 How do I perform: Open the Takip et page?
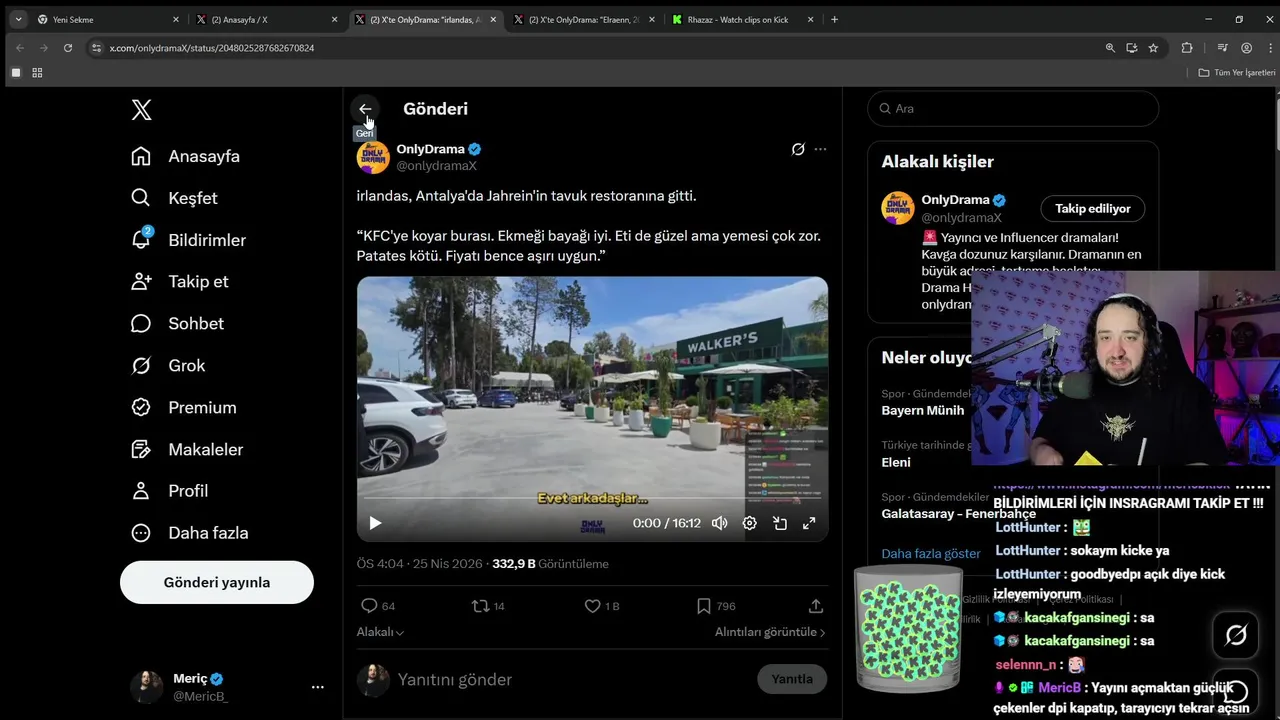click(x=179, y=281)
